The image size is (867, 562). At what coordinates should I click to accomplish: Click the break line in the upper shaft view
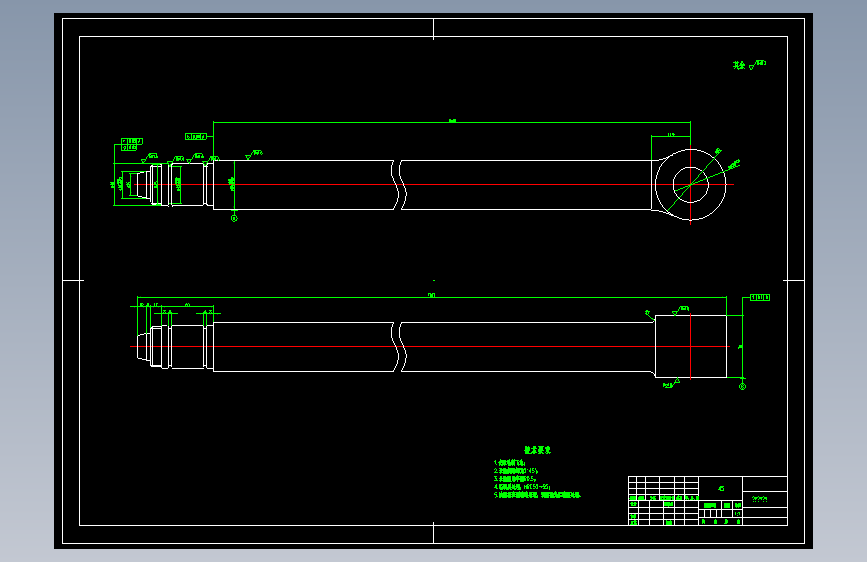tap(399, 185)
